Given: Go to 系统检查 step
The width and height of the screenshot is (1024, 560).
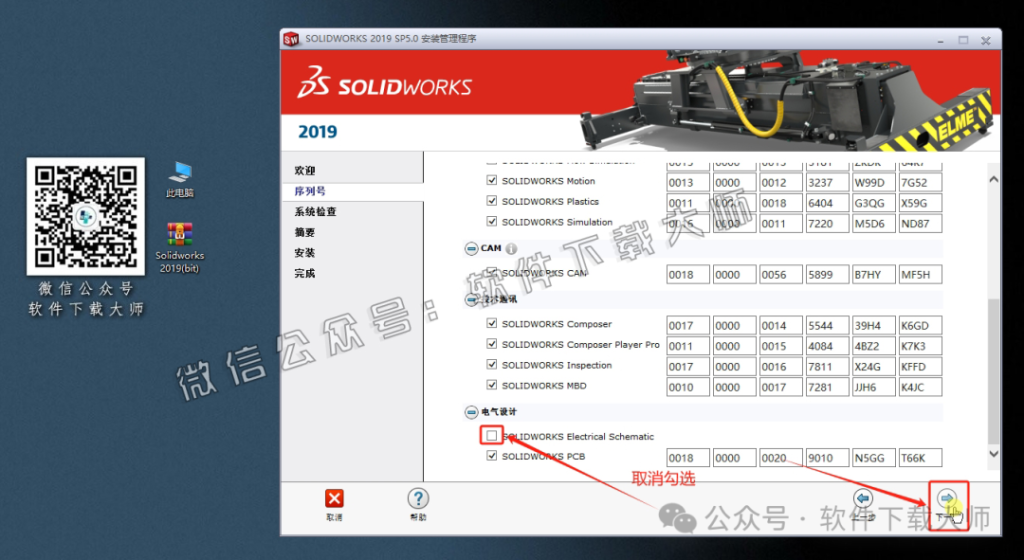Looking at the screenshot, I should pos(315,211).
